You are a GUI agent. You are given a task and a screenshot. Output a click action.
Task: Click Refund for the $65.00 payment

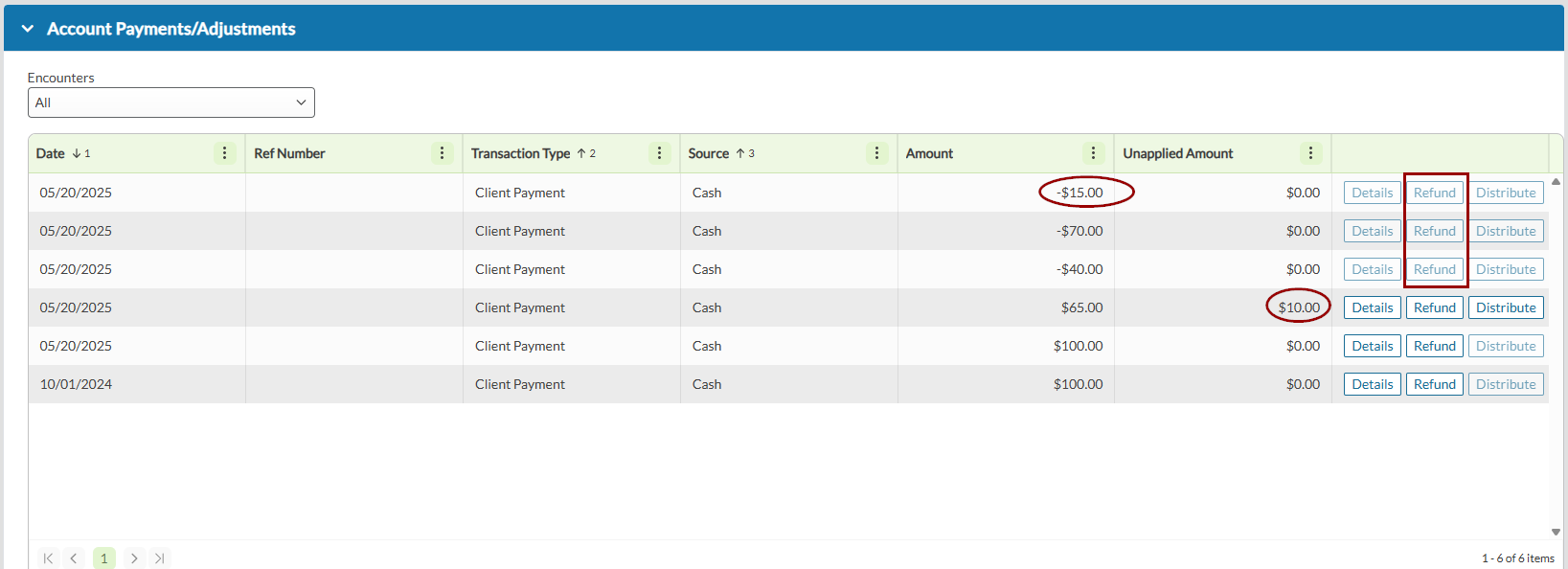(1435, 307)
